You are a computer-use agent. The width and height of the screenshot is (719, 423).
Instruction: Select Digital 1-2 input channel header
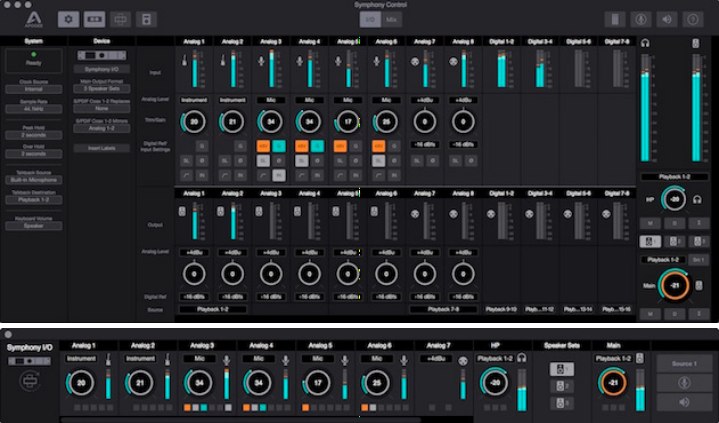[x=501, y=41]
